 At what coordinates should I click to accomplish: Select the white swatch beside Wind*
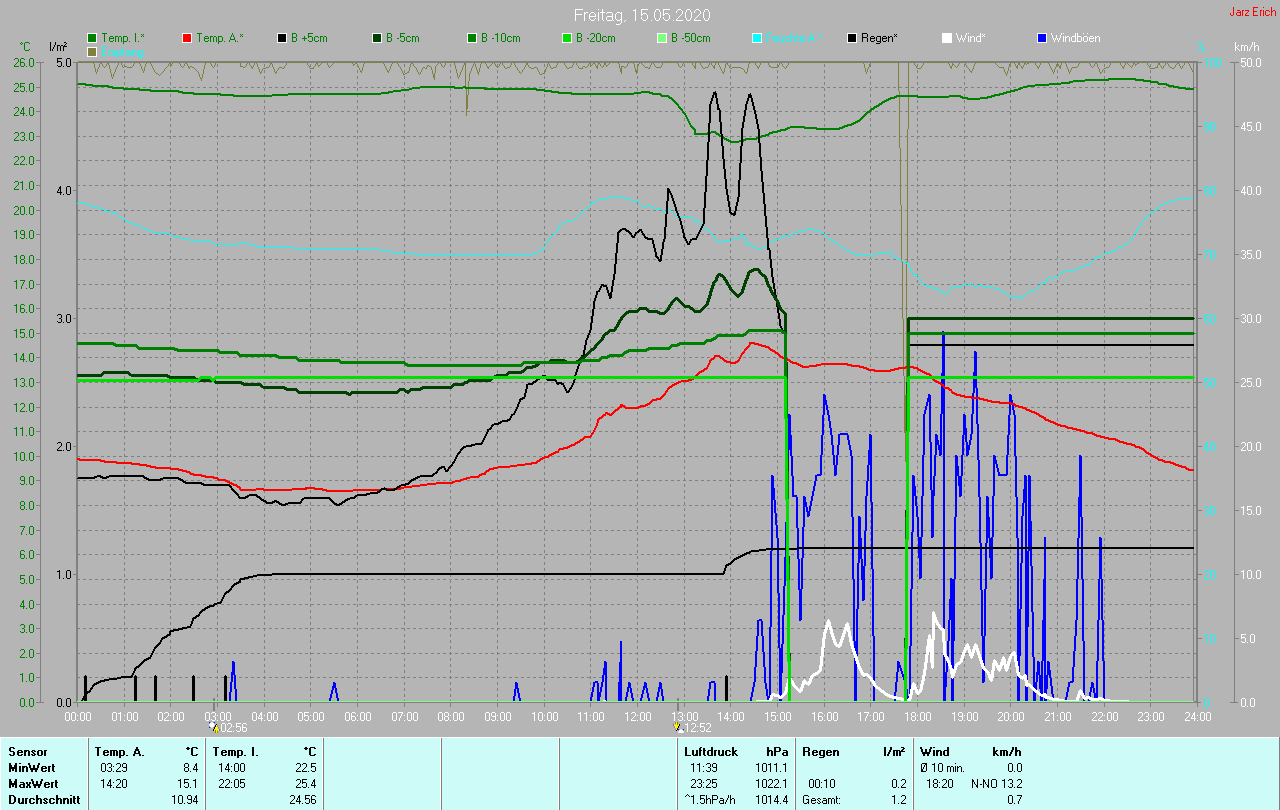(x=947, y=38)
